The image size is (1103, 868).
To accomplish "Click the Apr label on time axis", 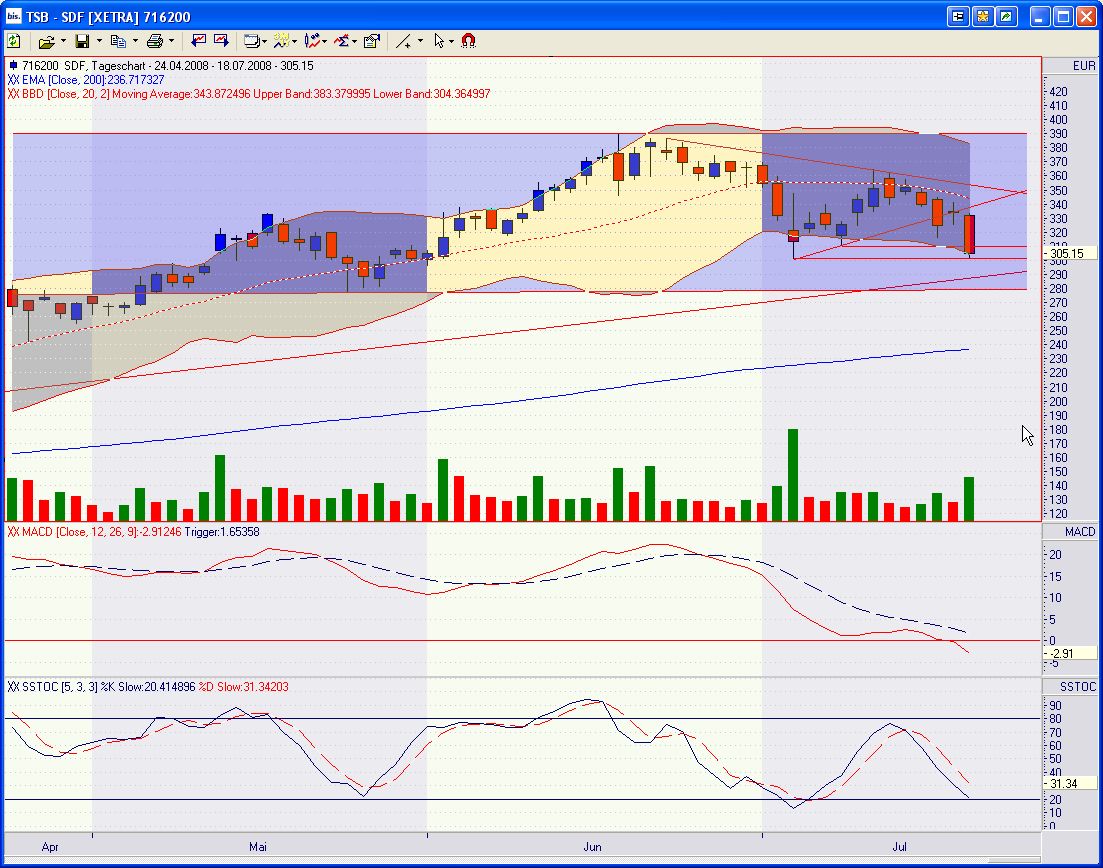I will click(x=50, y=847).
